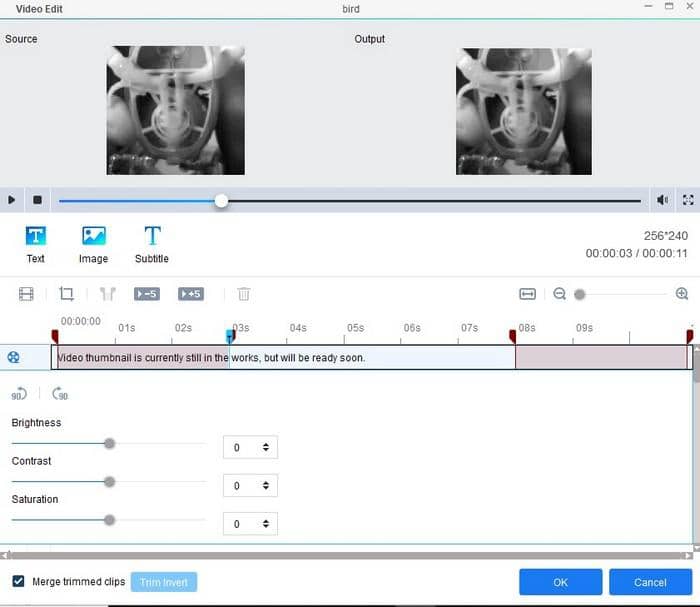
Task: Click the Contrast value field
Action: click(x=250, y=486)
